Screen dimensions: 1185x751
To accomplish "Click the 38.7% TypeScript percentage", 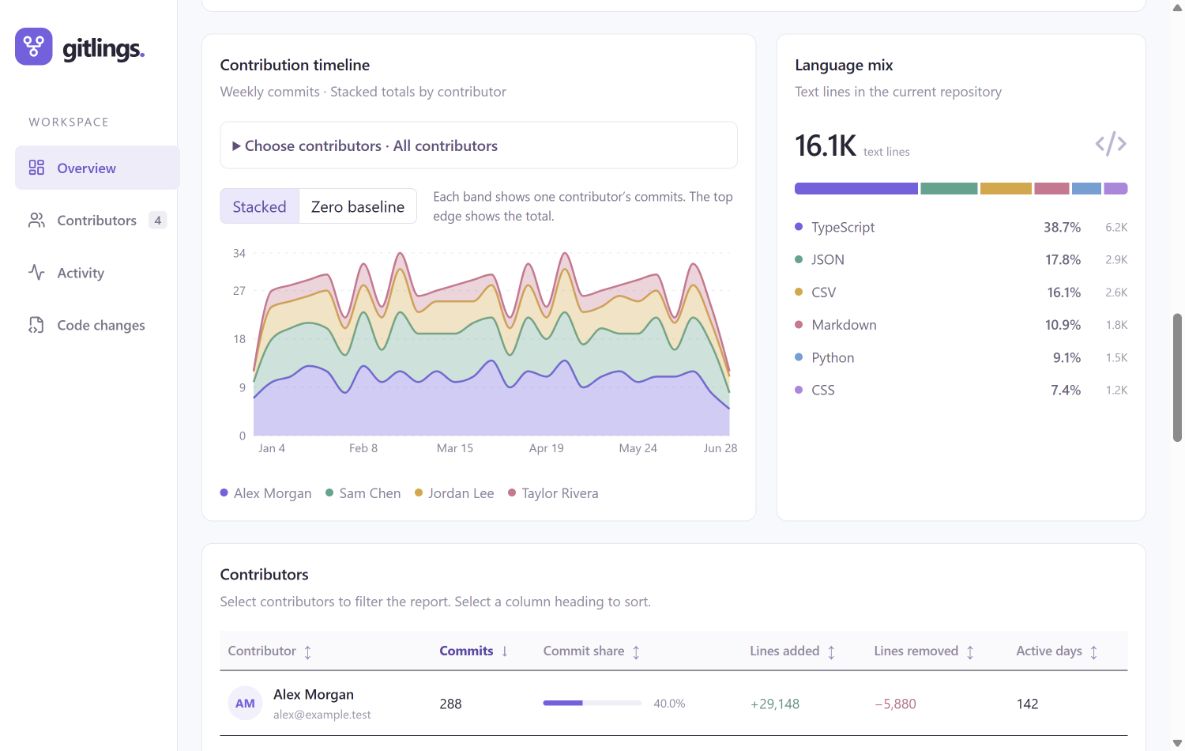I will 1062,227.
